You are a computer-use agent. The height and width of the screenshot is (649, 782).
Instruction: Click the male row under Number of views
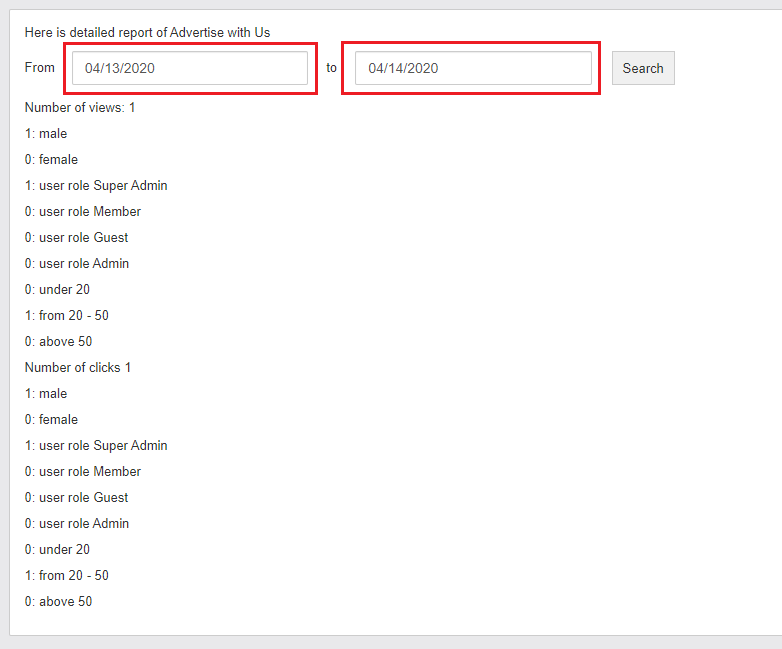click(x=46, y=133)
